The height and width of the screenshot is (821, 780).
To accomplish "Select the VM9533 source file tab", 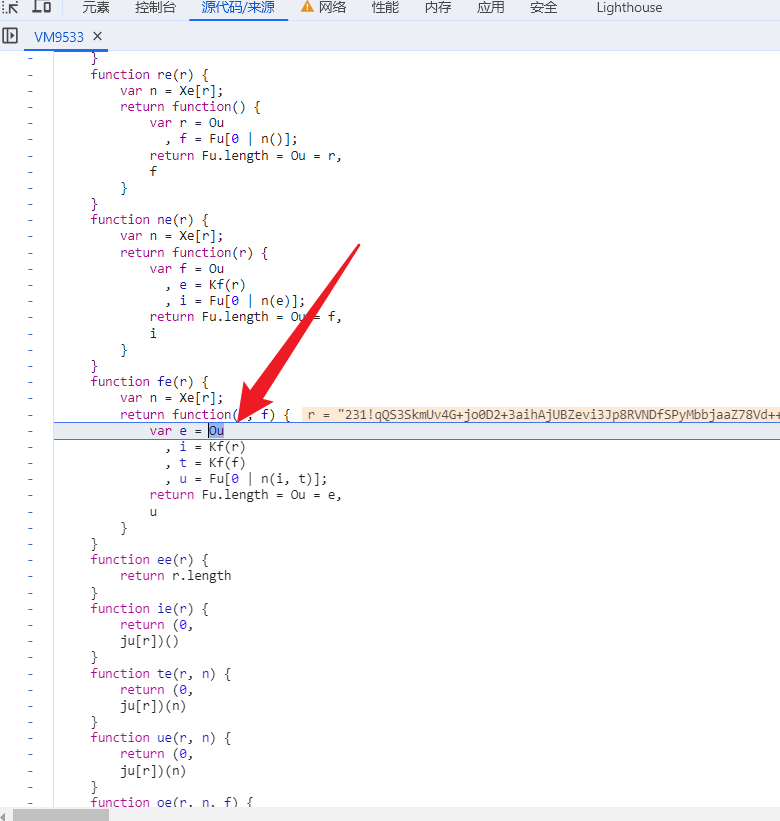I will (x=59, y=37).
